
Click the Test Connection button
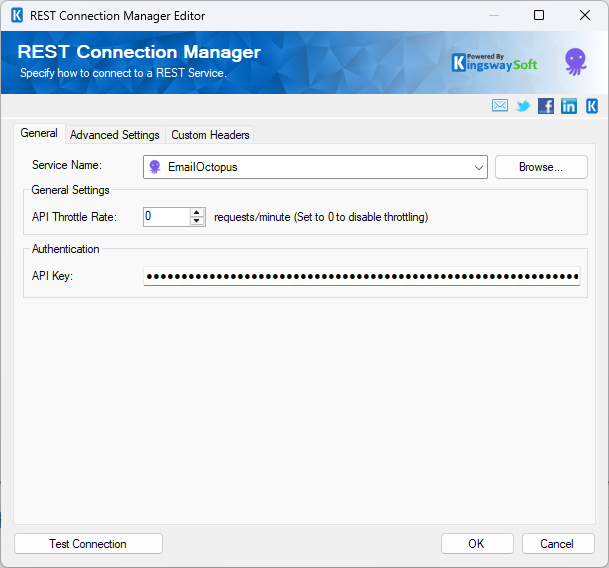point(88,544)
